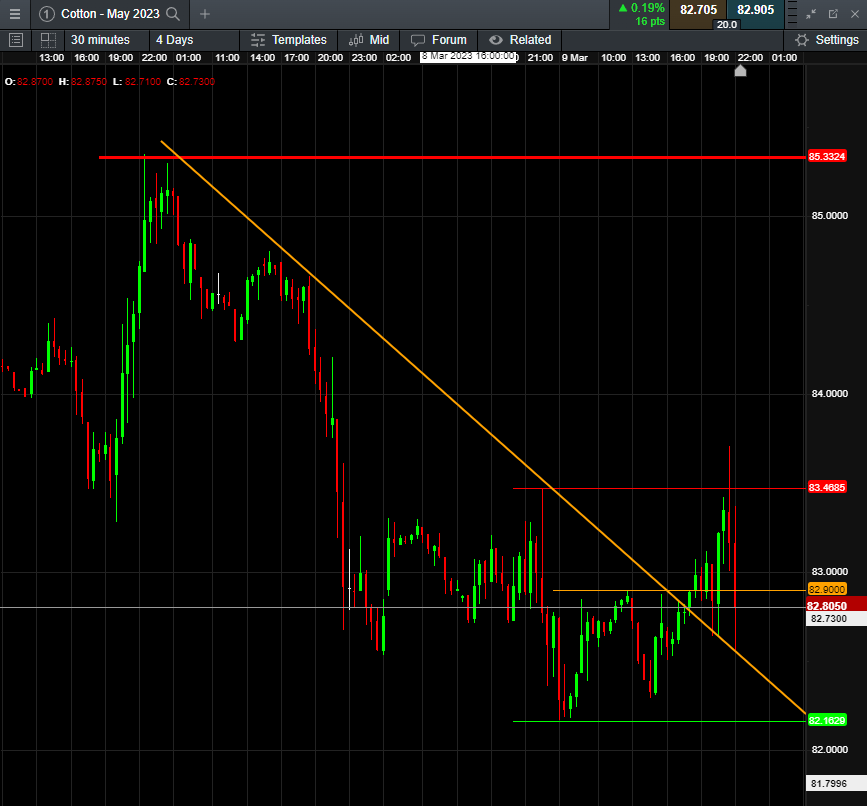Select the 85.3324 red line price tag
Image resolution: width=867 pixels, height=806 pixels.
827,156
